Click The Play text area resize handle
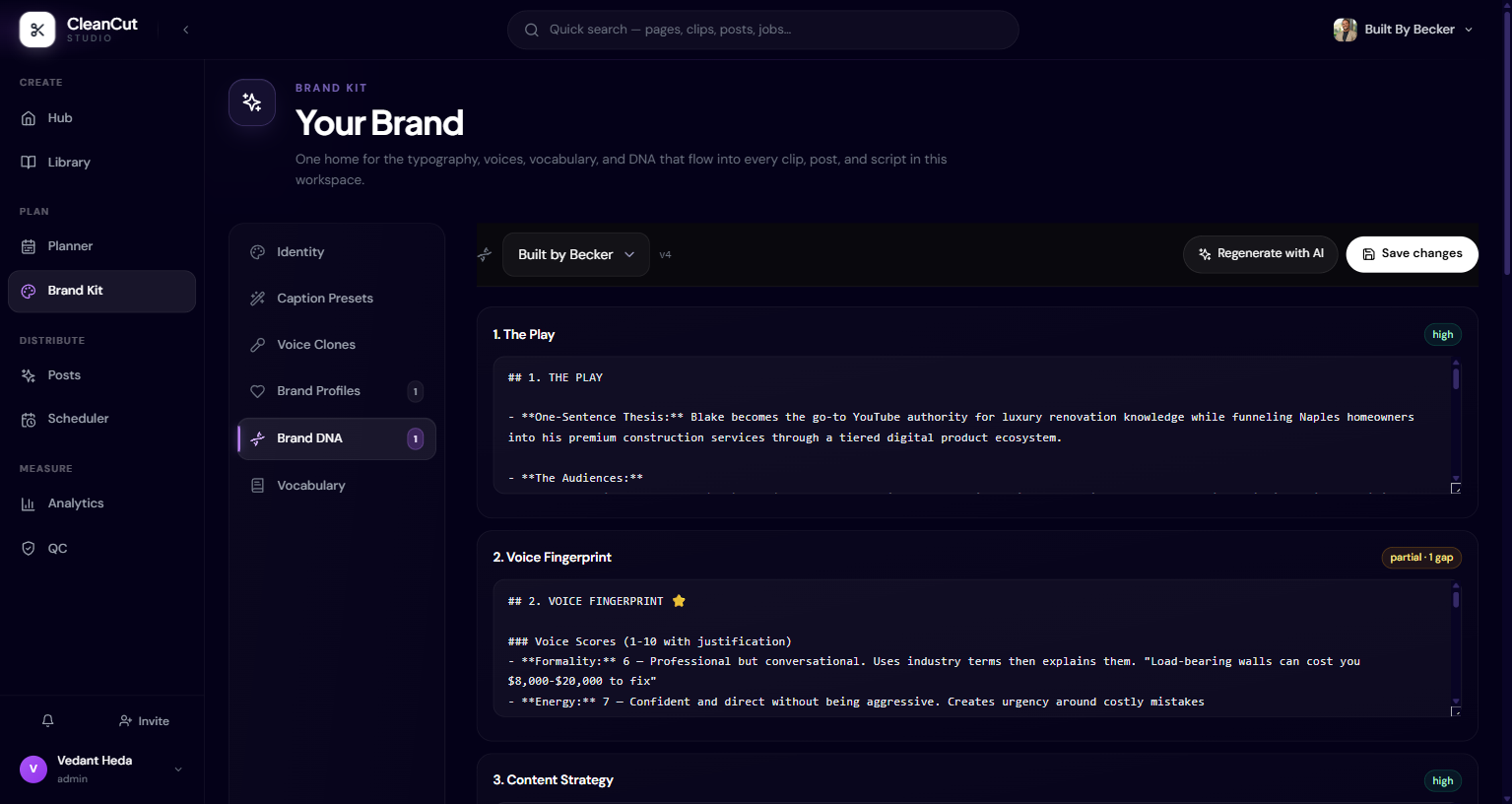The height and width of the screenshot is (804, 1512). [x=1456, y=489]
